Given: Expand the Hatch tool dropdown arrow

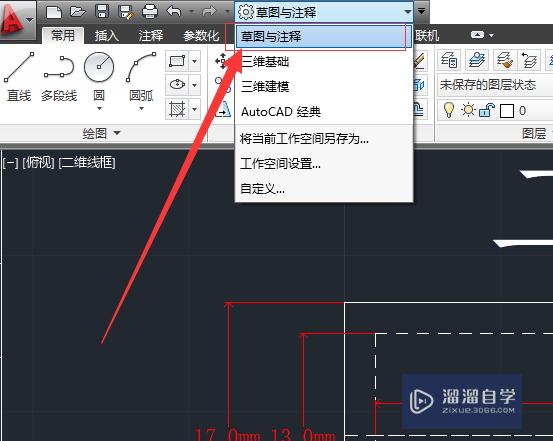Looking at the screenshot, I should (194, 109).
